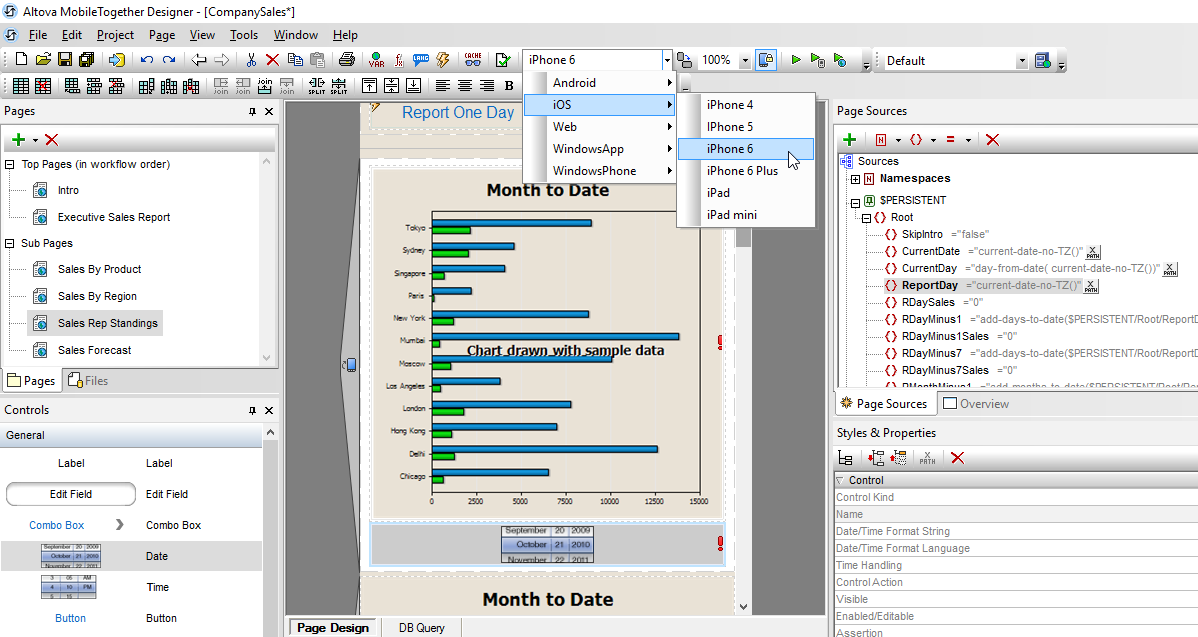Viewport: 1198px width, 637px height.
Task: Open the Android submenu
Action: point(600,82)
